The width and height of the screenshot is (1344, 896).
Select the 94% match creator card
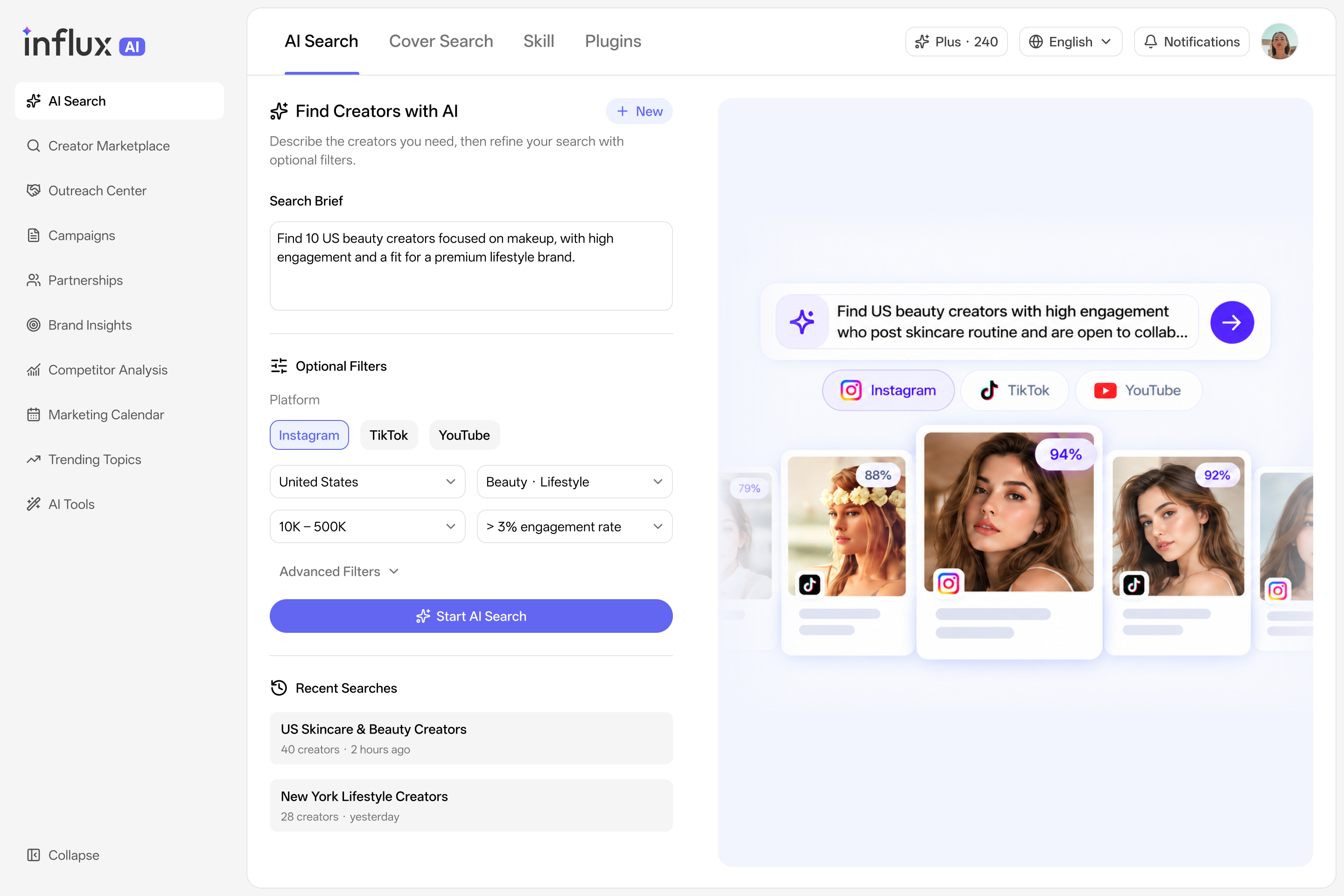tap(1009, 542)
